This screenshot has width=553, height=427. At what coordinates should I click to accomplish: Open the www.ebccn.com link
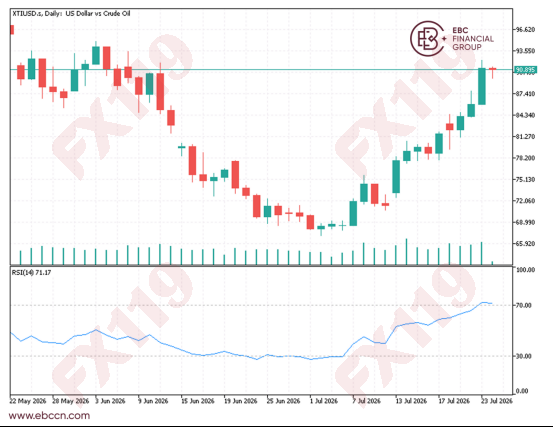49,415
